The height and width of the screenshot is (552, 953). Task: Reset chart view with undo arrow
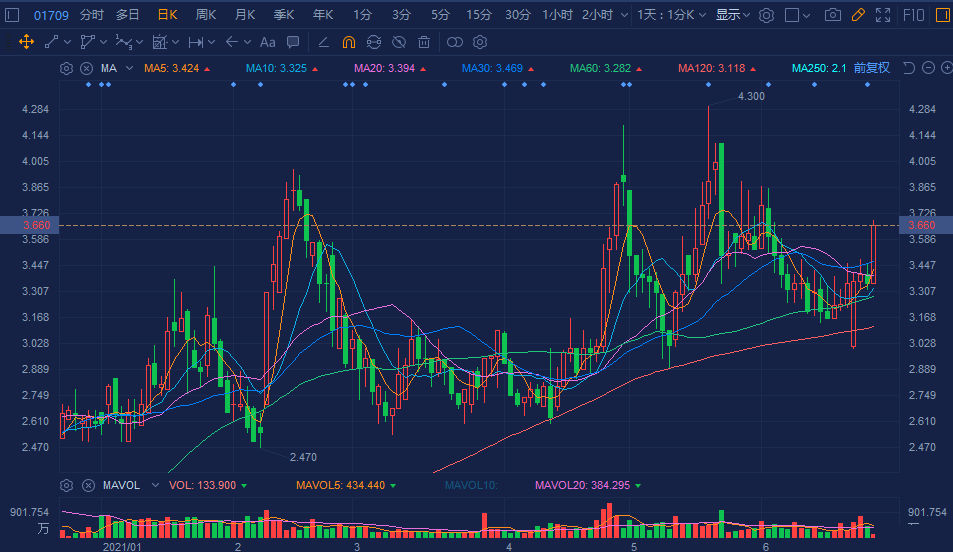pyautogui.click(x=909, y=67)
